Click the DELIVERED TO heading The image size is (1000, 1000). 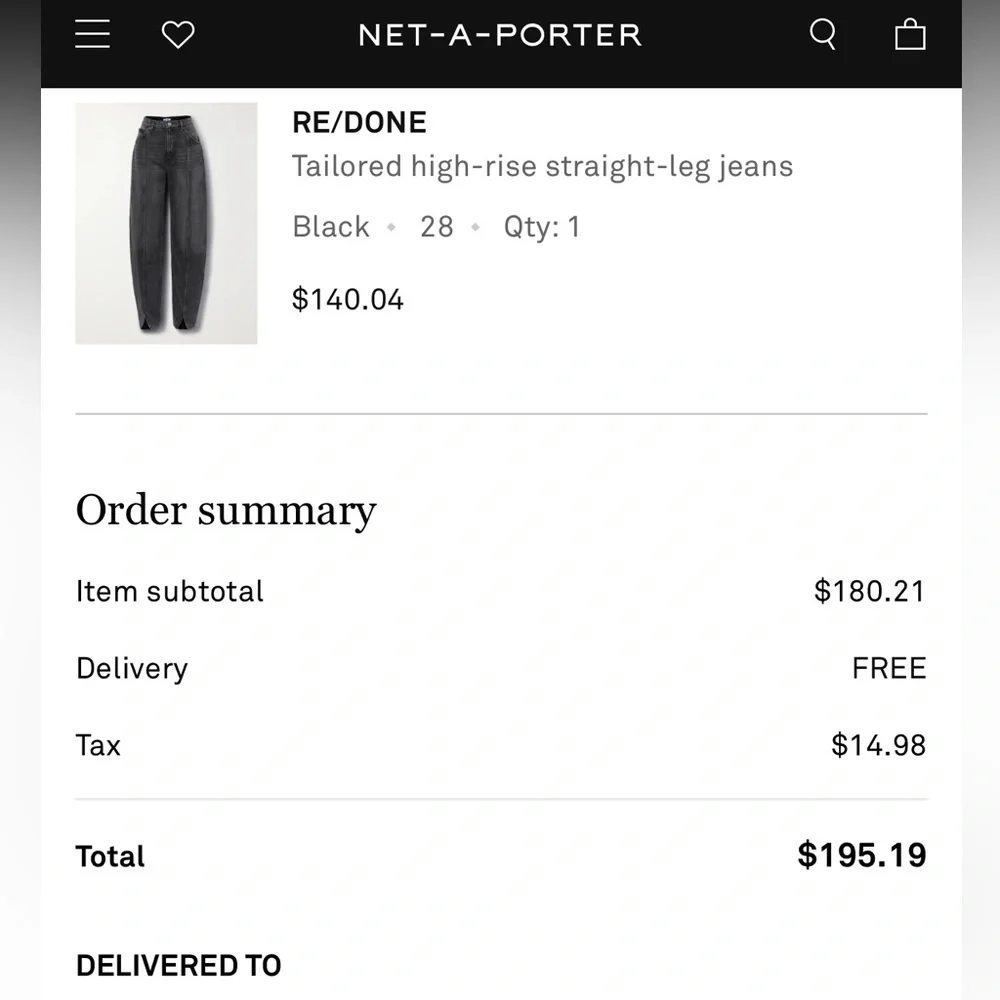tap(179, 965)
